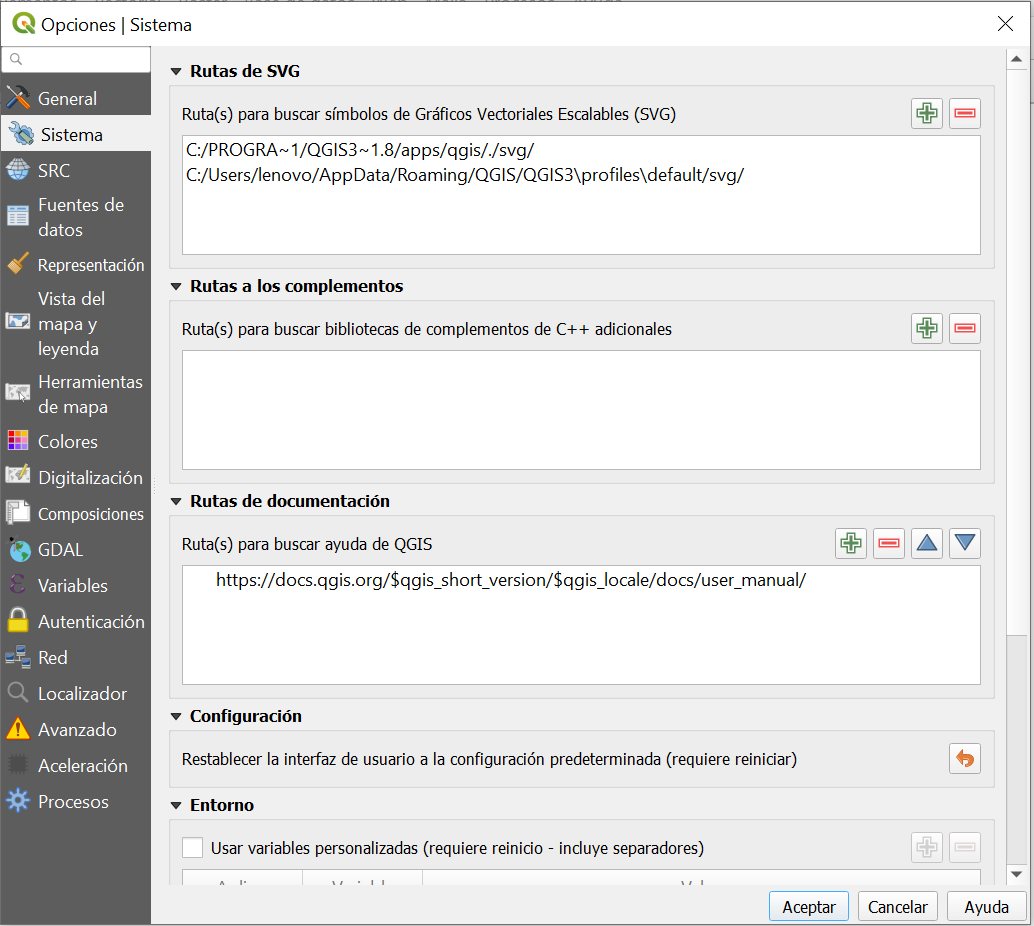Remove the selected SVG path

[x=964, y=113]
